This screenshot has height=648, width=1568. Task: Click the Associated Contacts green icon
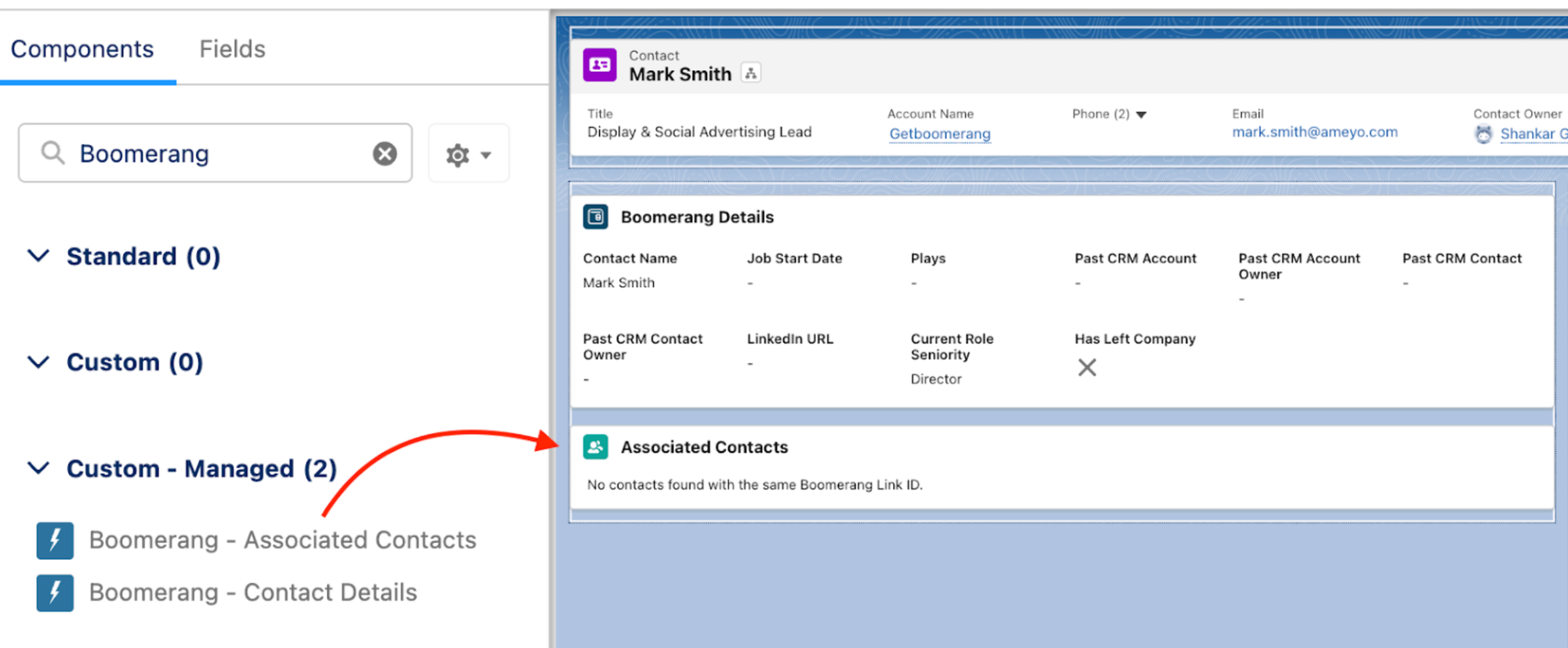(x=596, y=447)
